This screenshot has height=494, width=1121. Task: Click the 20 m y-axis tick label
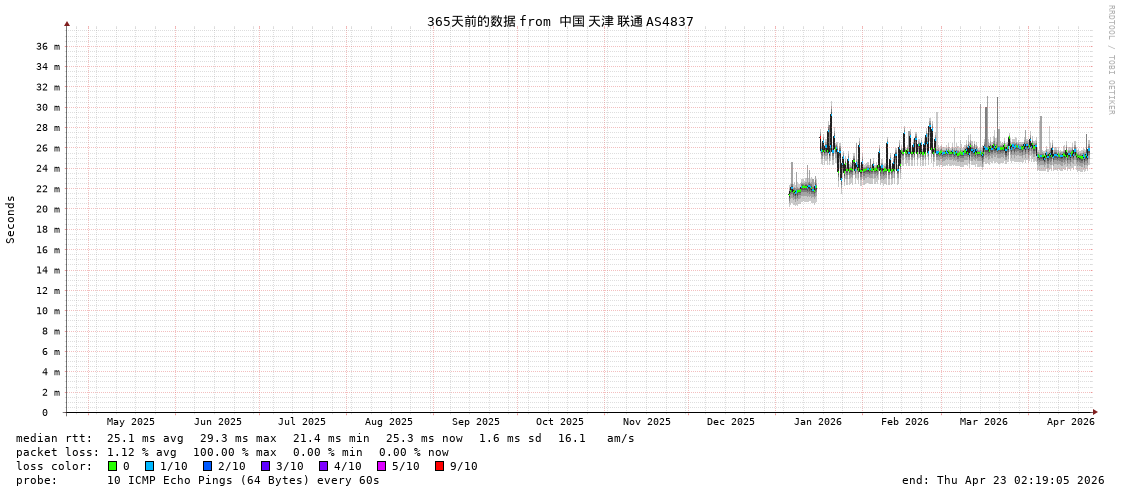coord(48,209)
